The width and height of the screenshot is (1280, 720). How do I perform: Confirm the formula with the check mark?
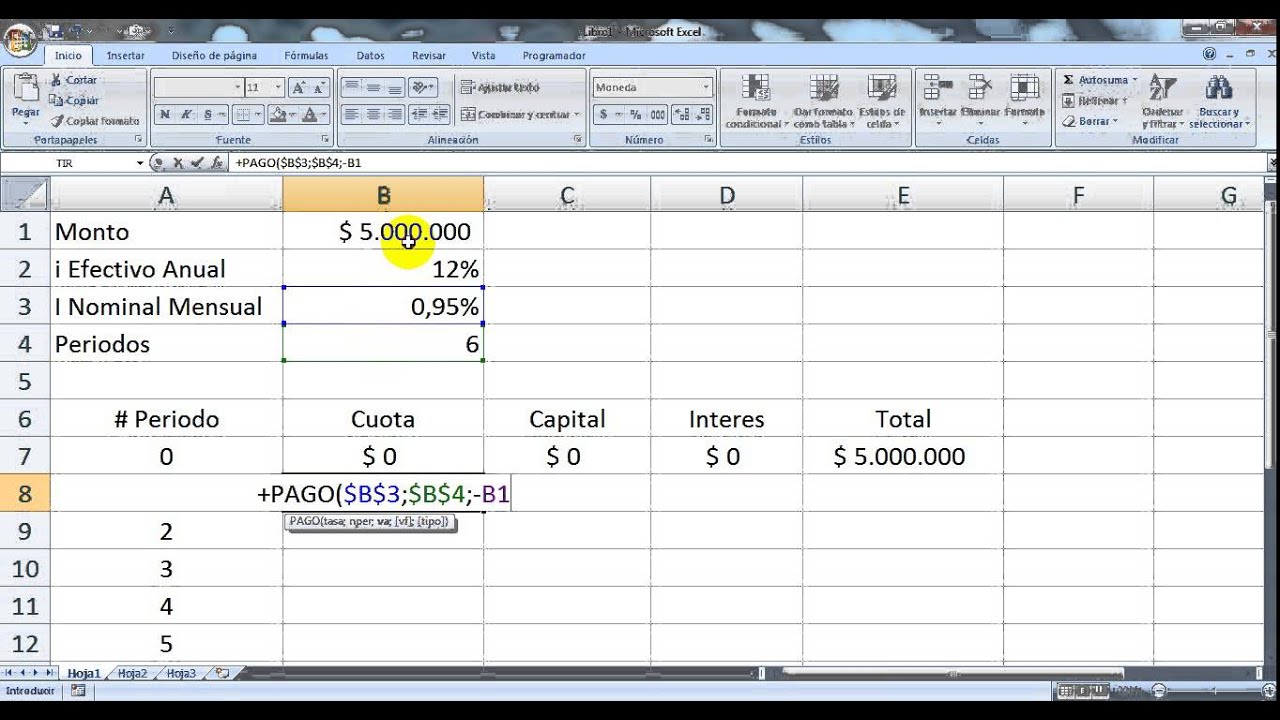coord(196,162)
